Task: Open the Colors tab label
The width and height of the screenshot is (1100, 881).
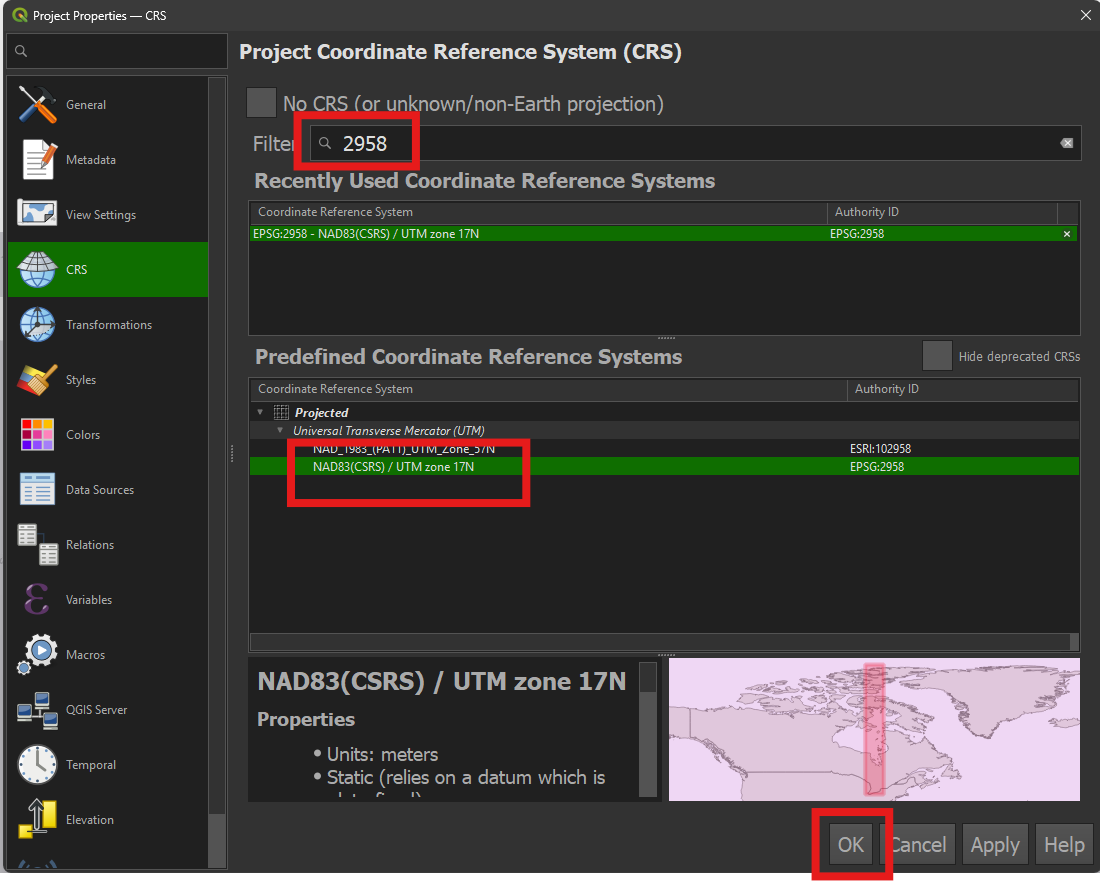Action: (x=83, y=435)
